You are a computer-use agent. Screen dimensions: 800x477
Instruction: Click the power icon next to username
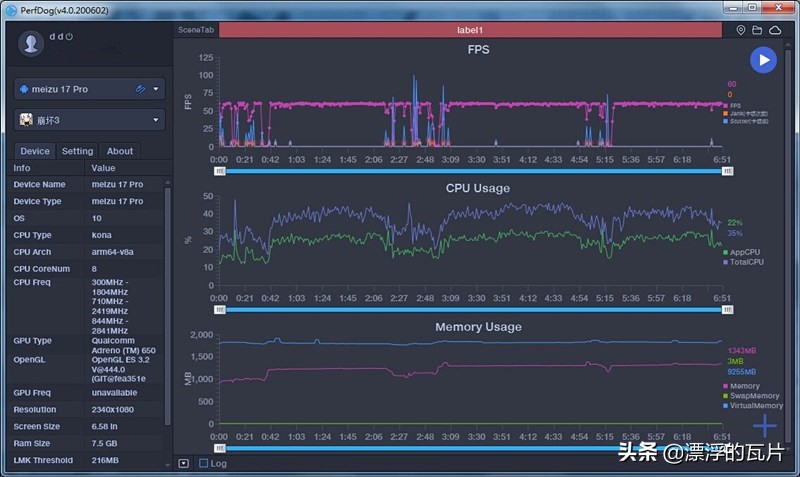tap(69, 37)
